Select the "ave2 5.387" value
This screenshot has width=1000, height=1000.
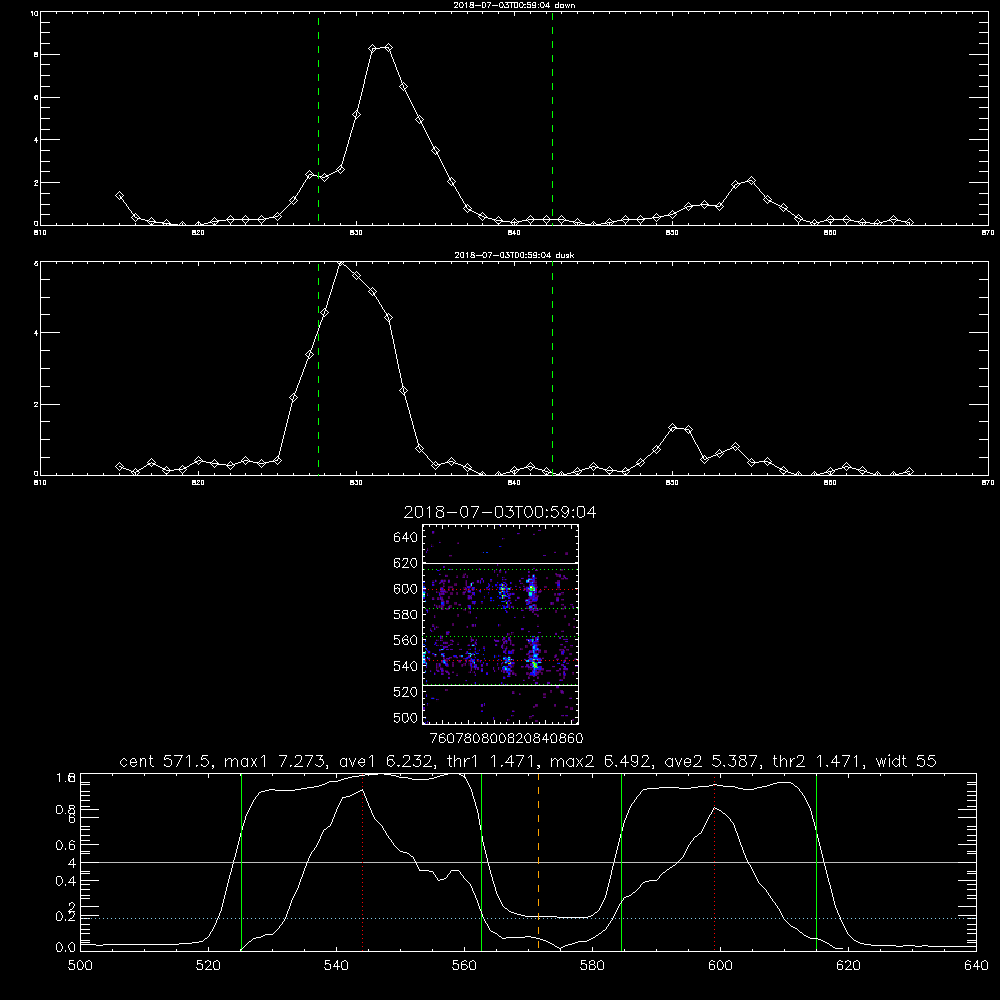(x=711, y=761)
